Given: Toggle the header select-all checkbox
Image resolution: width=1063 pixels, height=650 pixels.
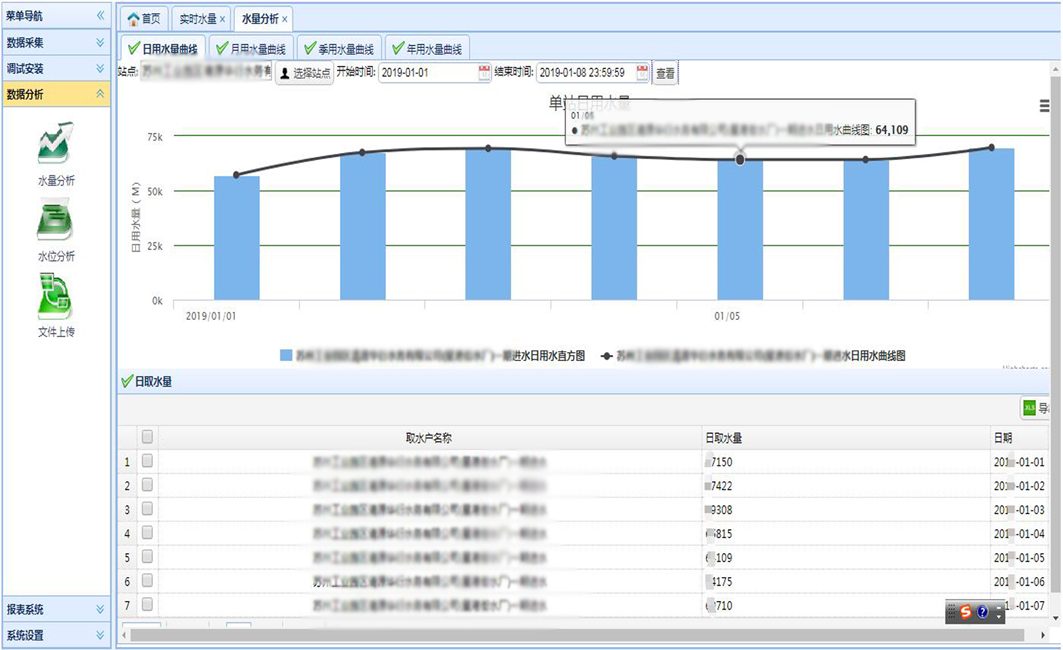Looking at the screenshot, I should coord(147,436).
